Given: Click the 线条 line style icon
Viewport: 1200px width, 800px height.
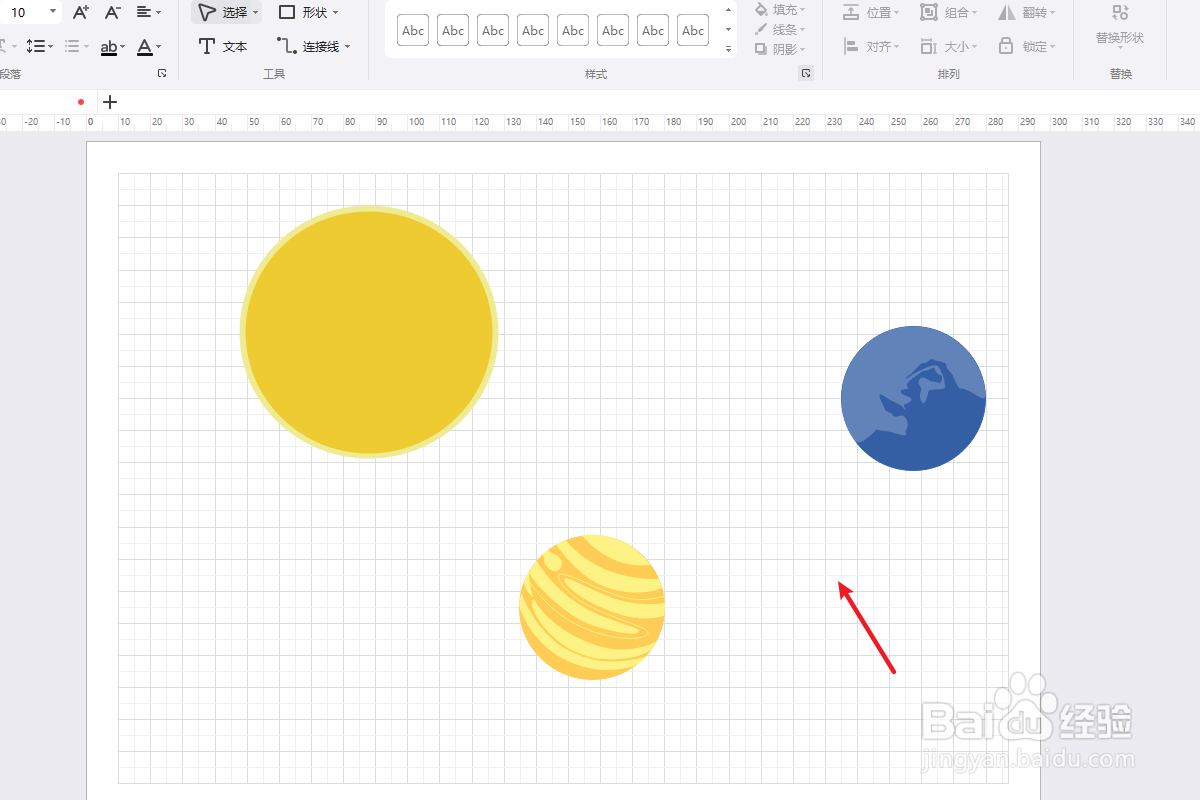Looking at the screenshot, I should click(762, 30).
